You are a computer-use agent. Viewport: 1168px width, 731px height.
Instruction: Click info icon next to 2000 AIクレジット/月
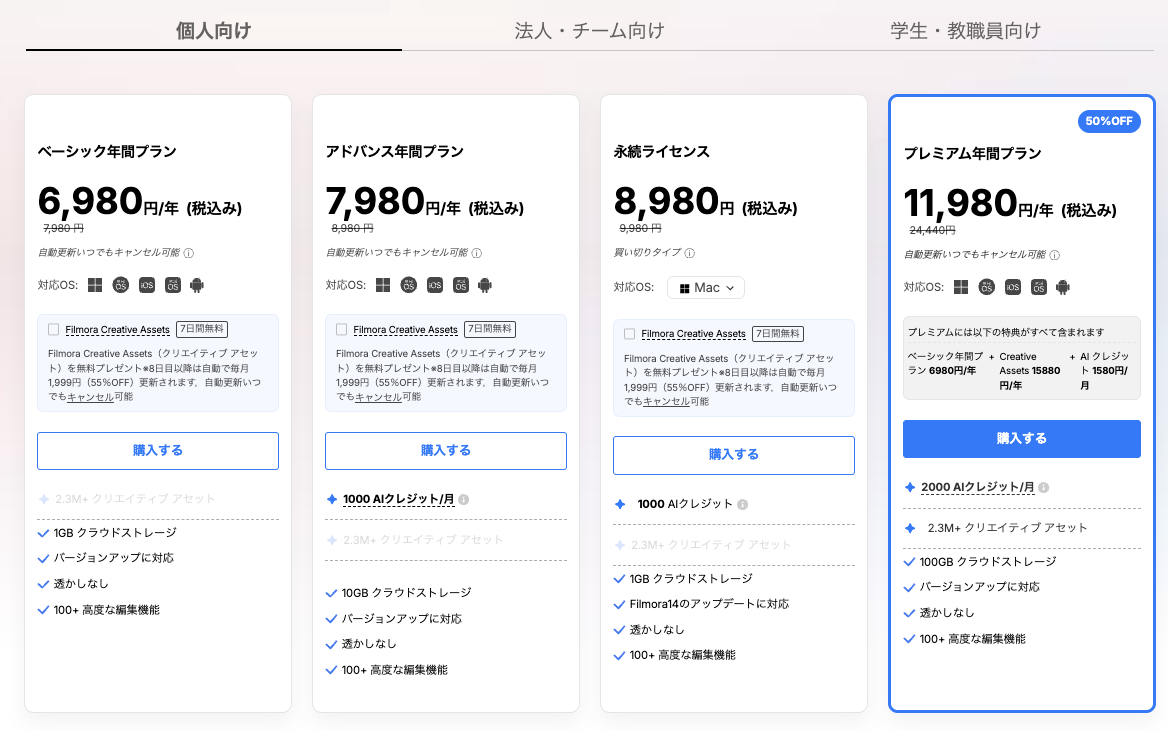click(x=1044, y=488)
